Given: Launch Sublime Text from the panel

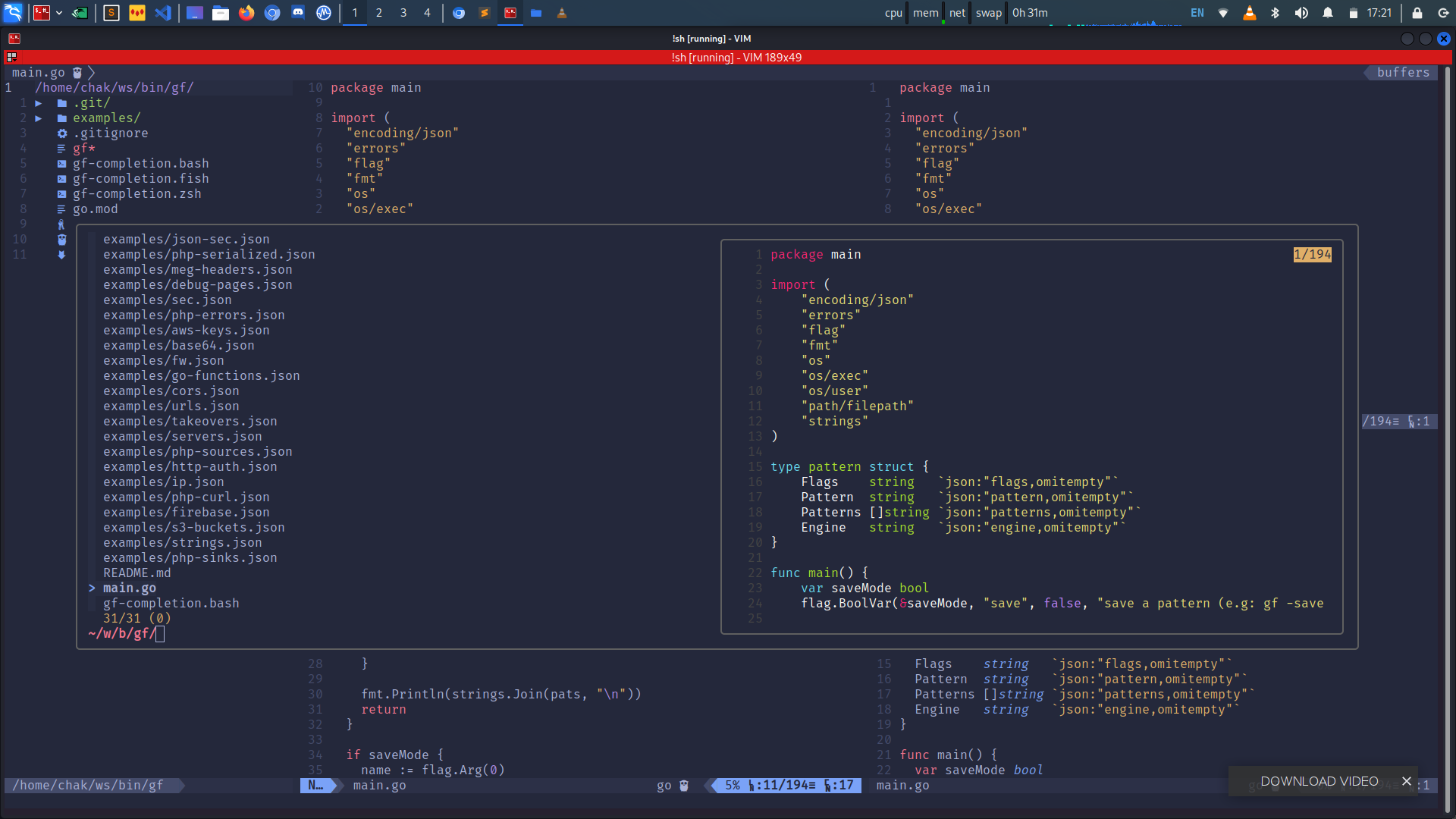Looking at the screenshot, I should click(x=111, y=13).
